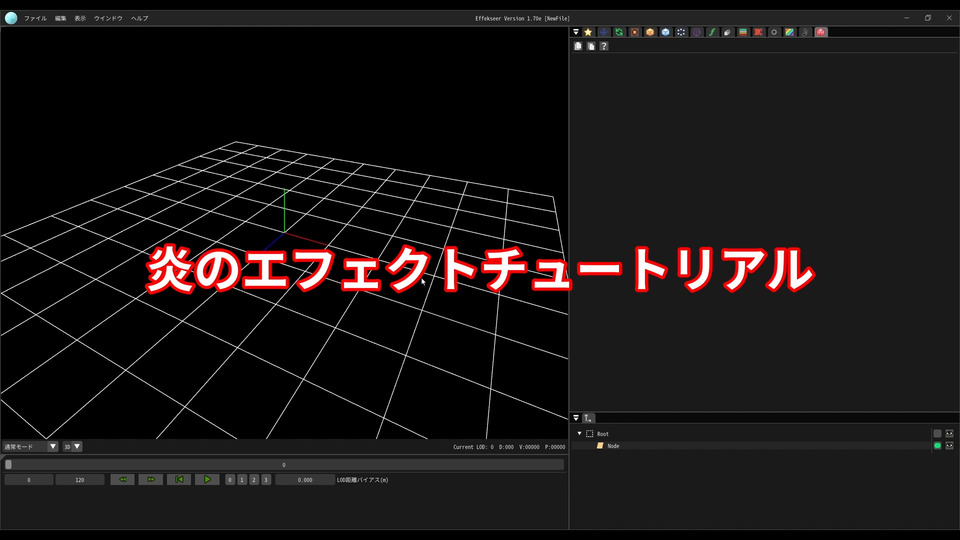Open the yellow star tab icon
This screenshot has width=960, height=540.
[588, 32]
